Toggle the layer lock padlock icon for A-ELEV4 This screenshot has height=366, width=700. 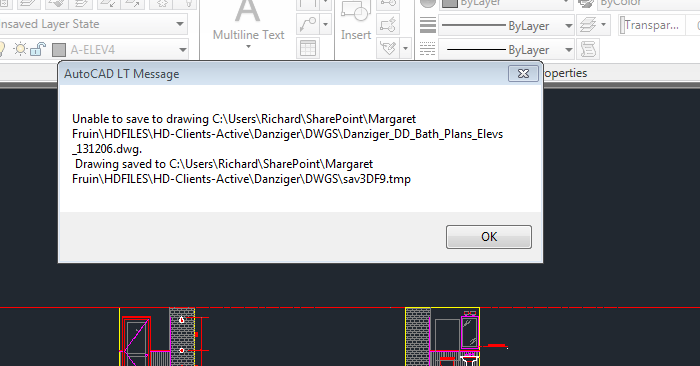[38, 49]
